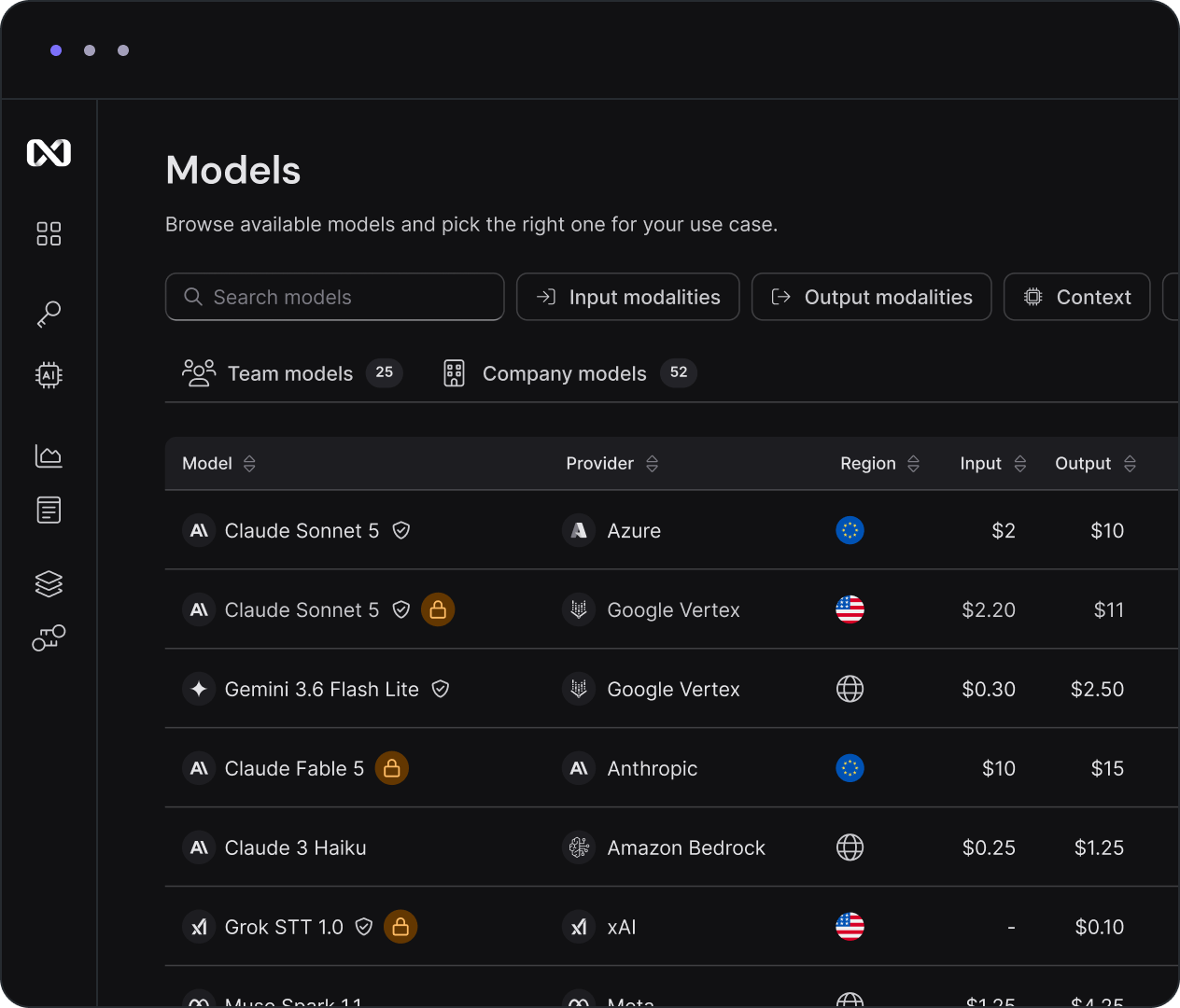
Task: Open the API keys icon in sidebar
Action: 49,314
